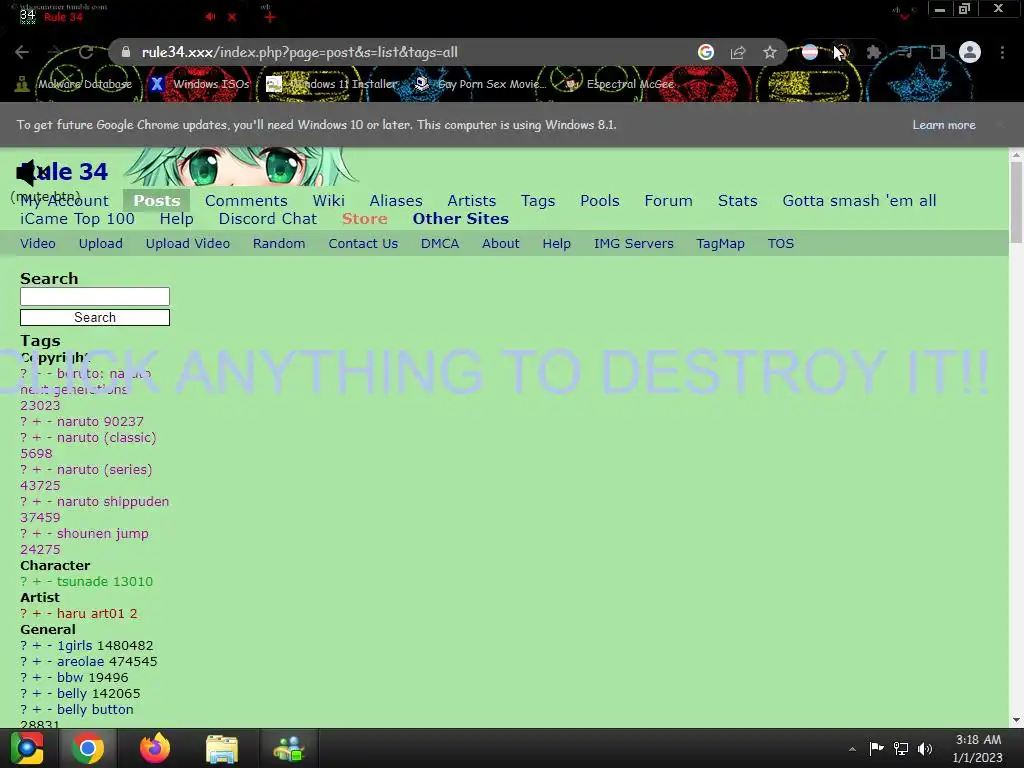Open a new tab with the plus button
The image size is (1024, 768).
coord(269,17)
